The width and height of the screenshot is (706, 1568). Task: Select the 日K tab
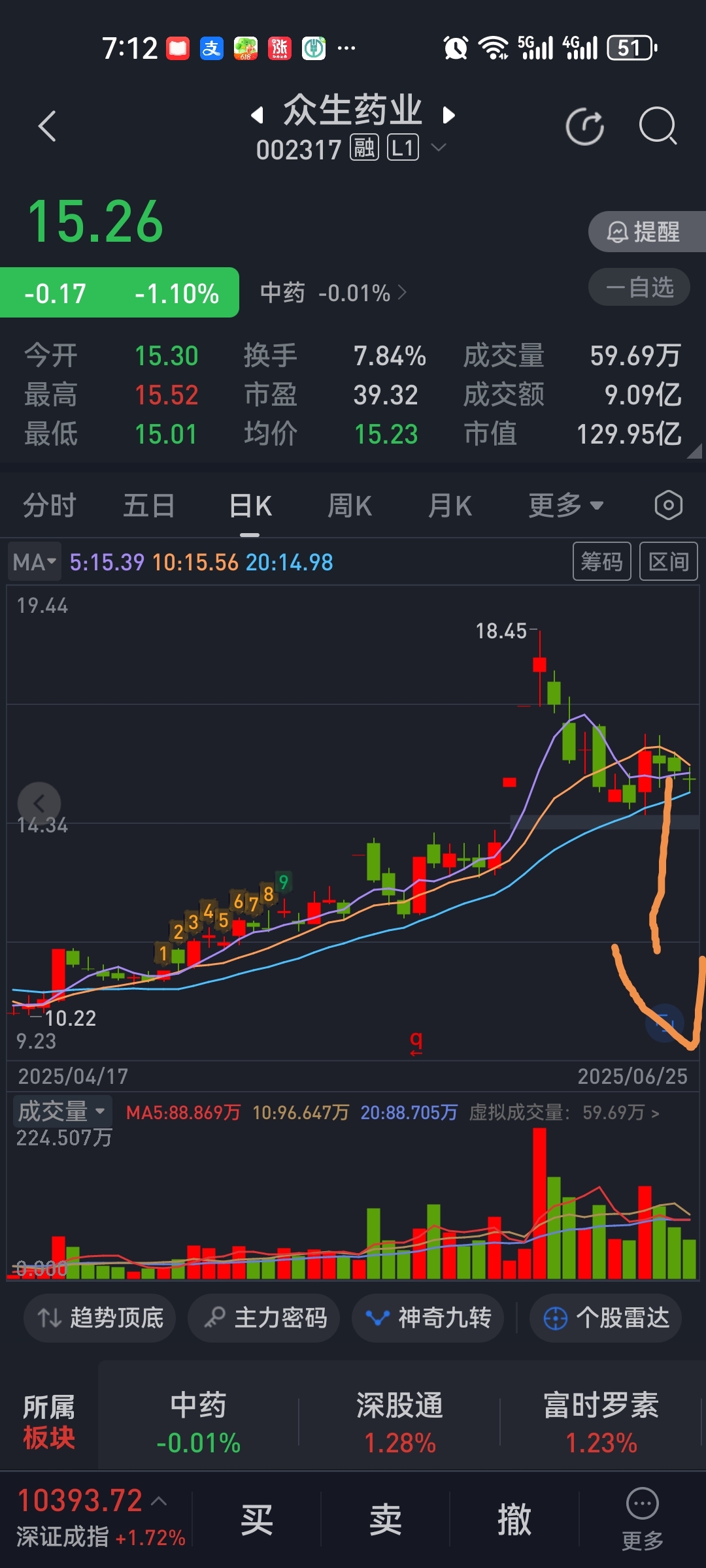point(250,506)
